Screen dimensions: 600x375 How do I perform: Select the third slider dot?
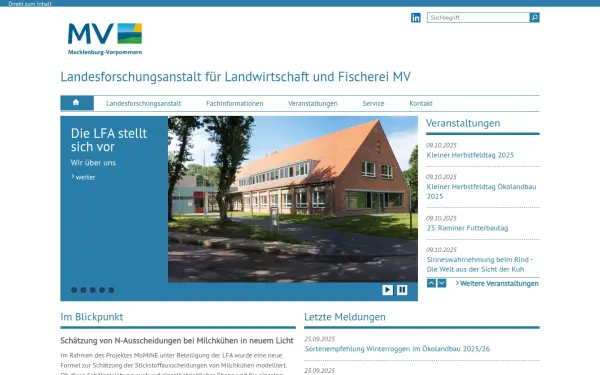click(x=93, y=290)
